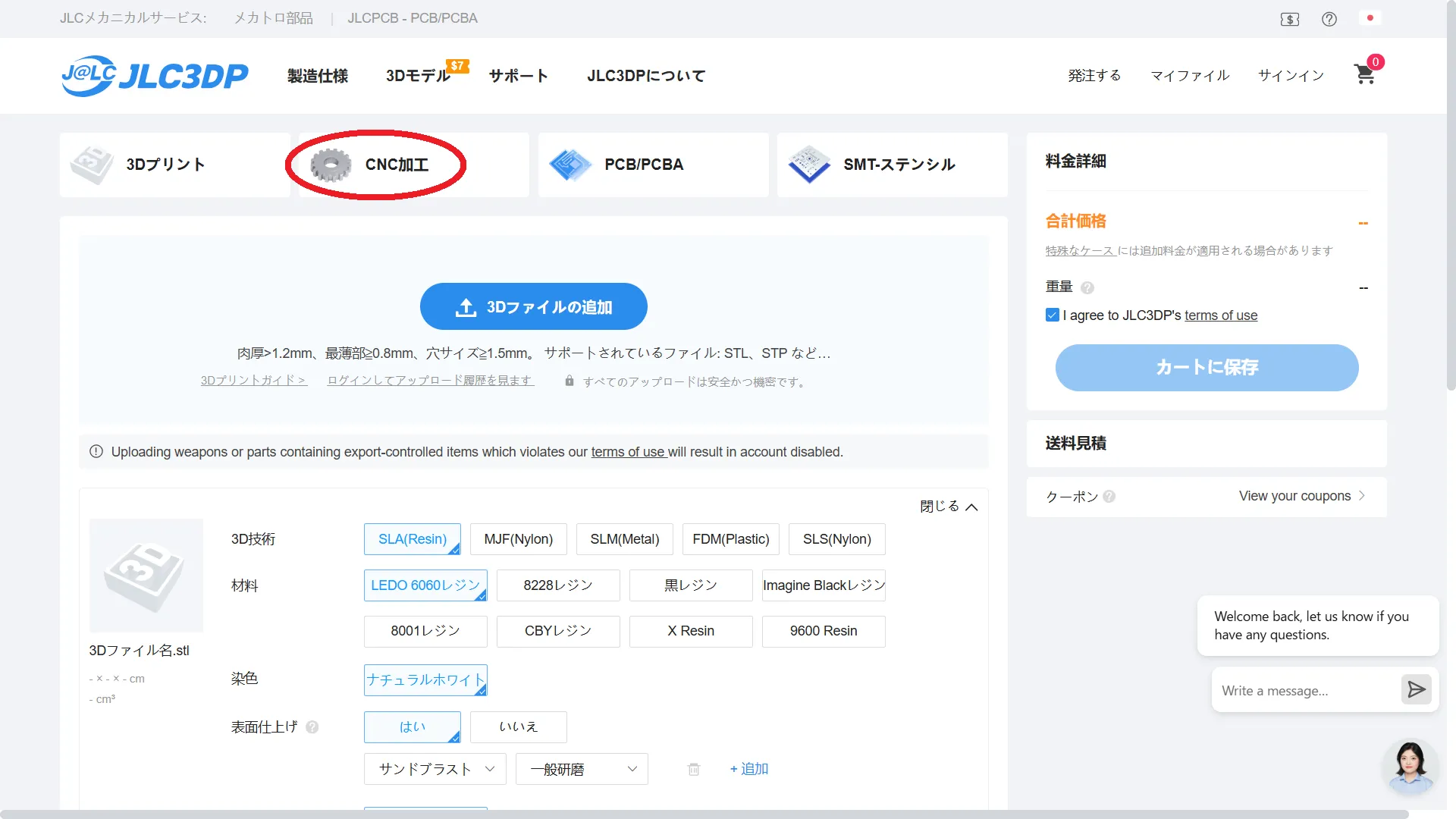
Task: Delete finishing row with trash icon
Action: (x=694, y=770)
